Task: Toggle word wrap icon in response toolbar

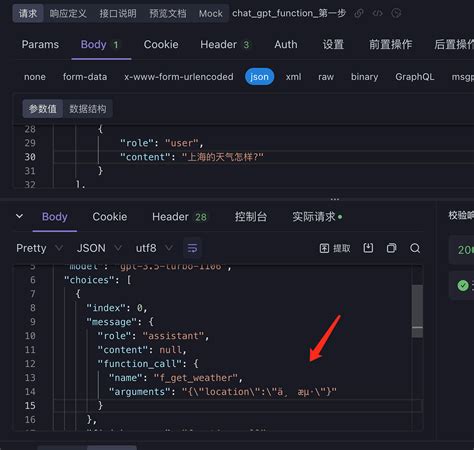Action: point(192,248)
